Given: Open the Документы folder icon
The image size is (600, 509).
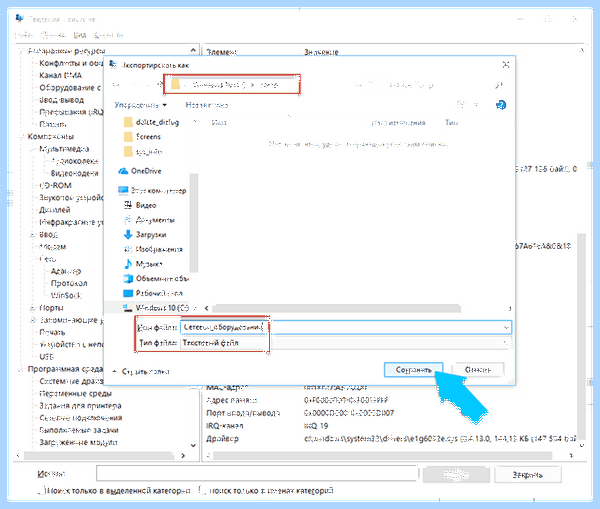Looking at the screenshot, I should pos(128,220).
